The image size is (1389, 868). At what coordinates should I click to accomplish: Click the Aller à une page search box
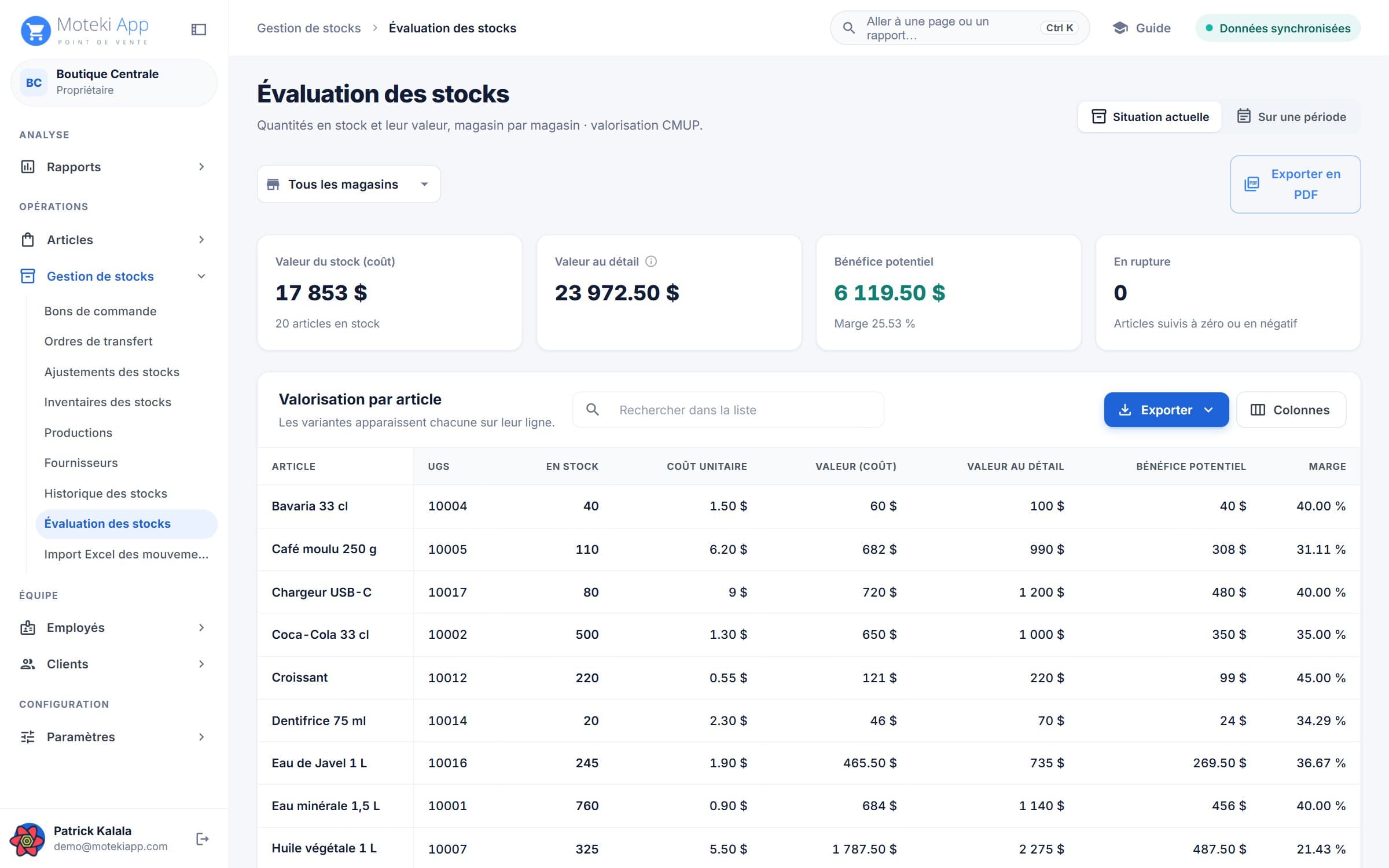[960, 28]
